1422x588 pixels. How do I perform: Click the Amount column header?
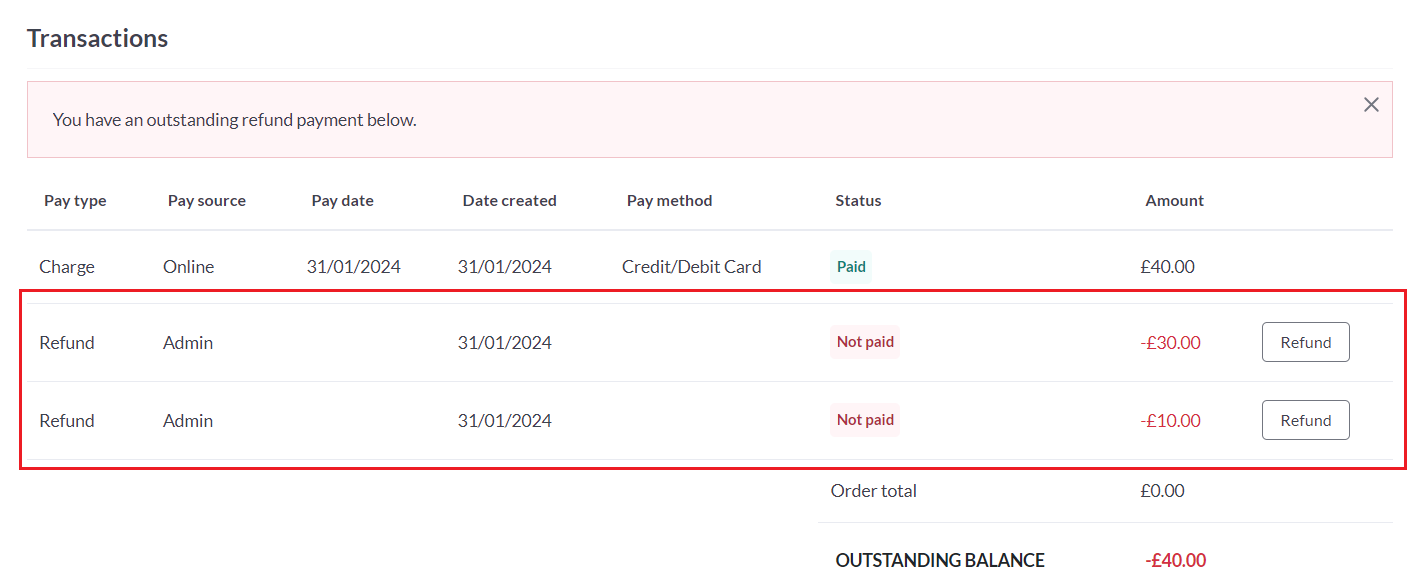tap(1174, 200)
